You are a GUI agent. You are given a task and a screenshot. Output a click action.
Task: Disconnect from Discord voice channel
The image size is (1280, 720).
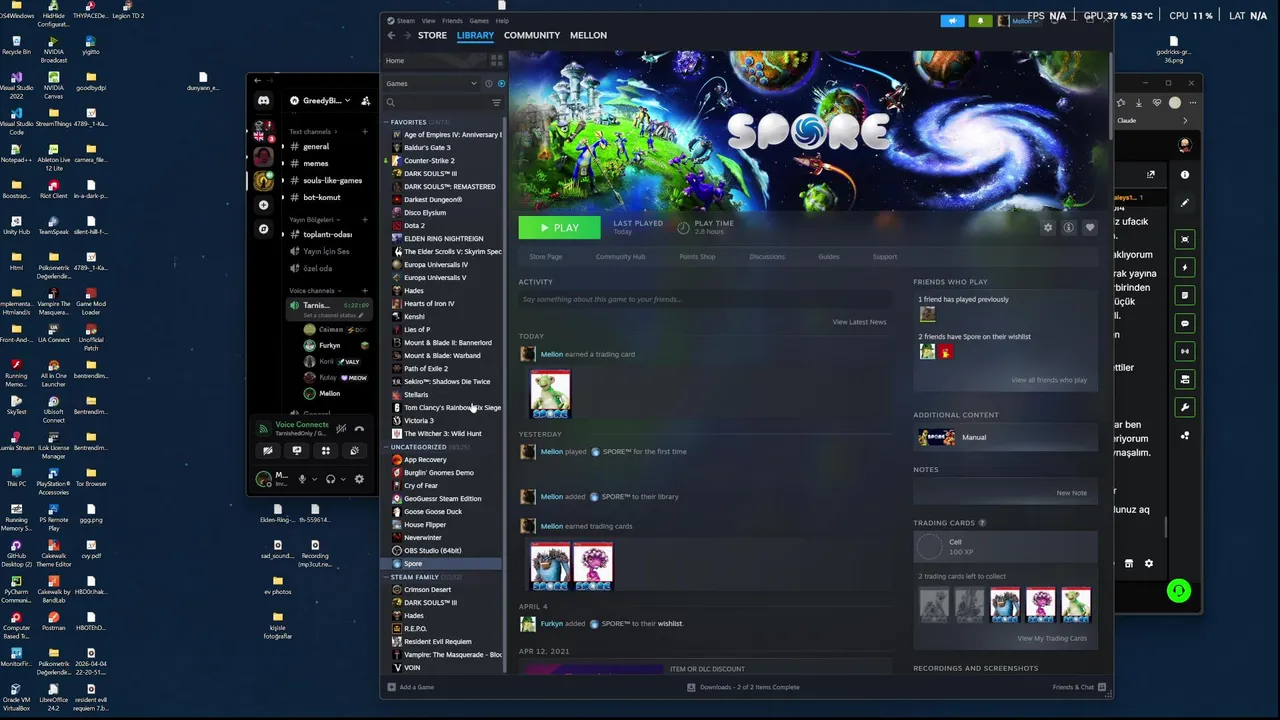(359, 429)
